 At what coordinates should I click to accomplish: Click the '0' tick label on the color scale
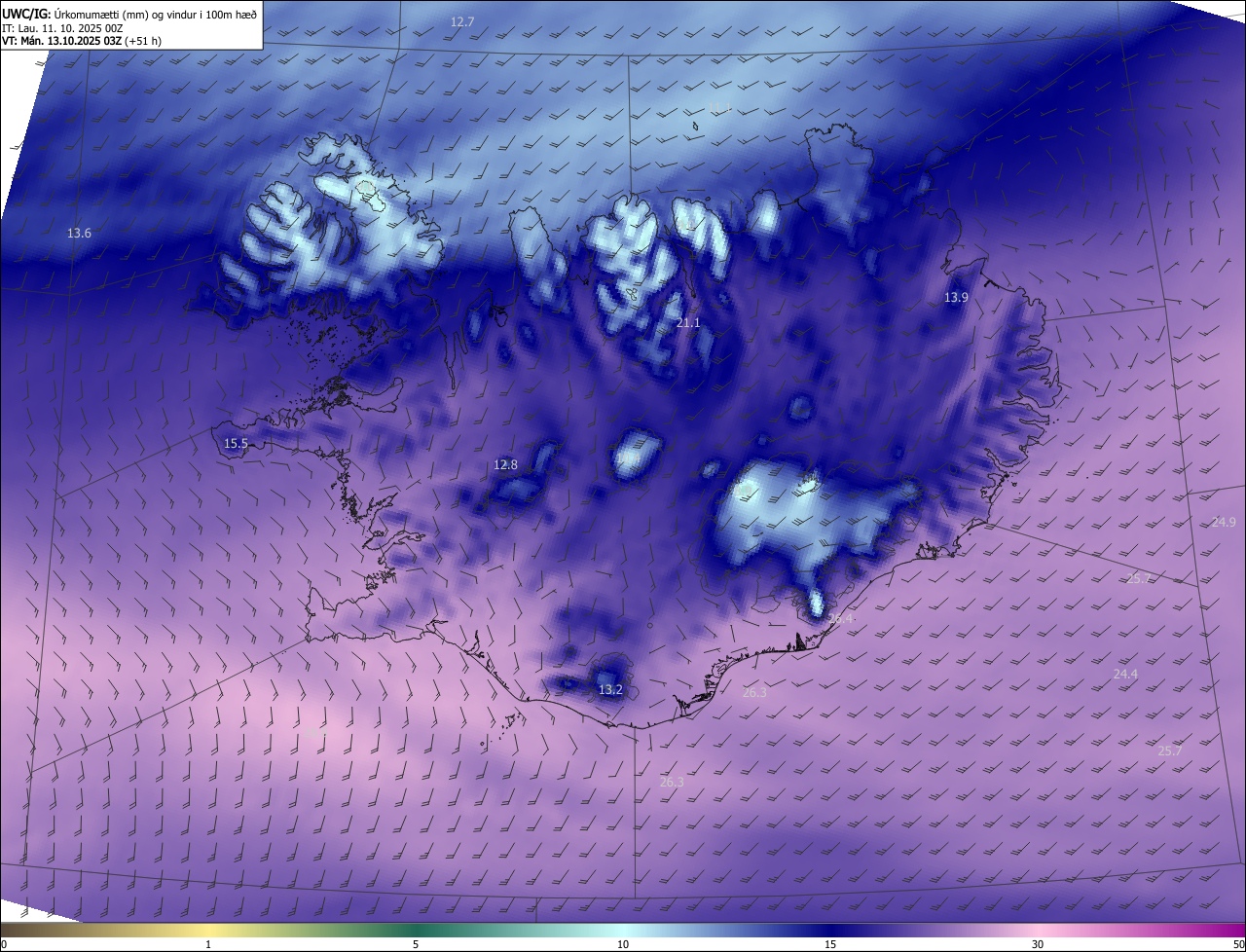pyautogui.click(x=4, y=944)
